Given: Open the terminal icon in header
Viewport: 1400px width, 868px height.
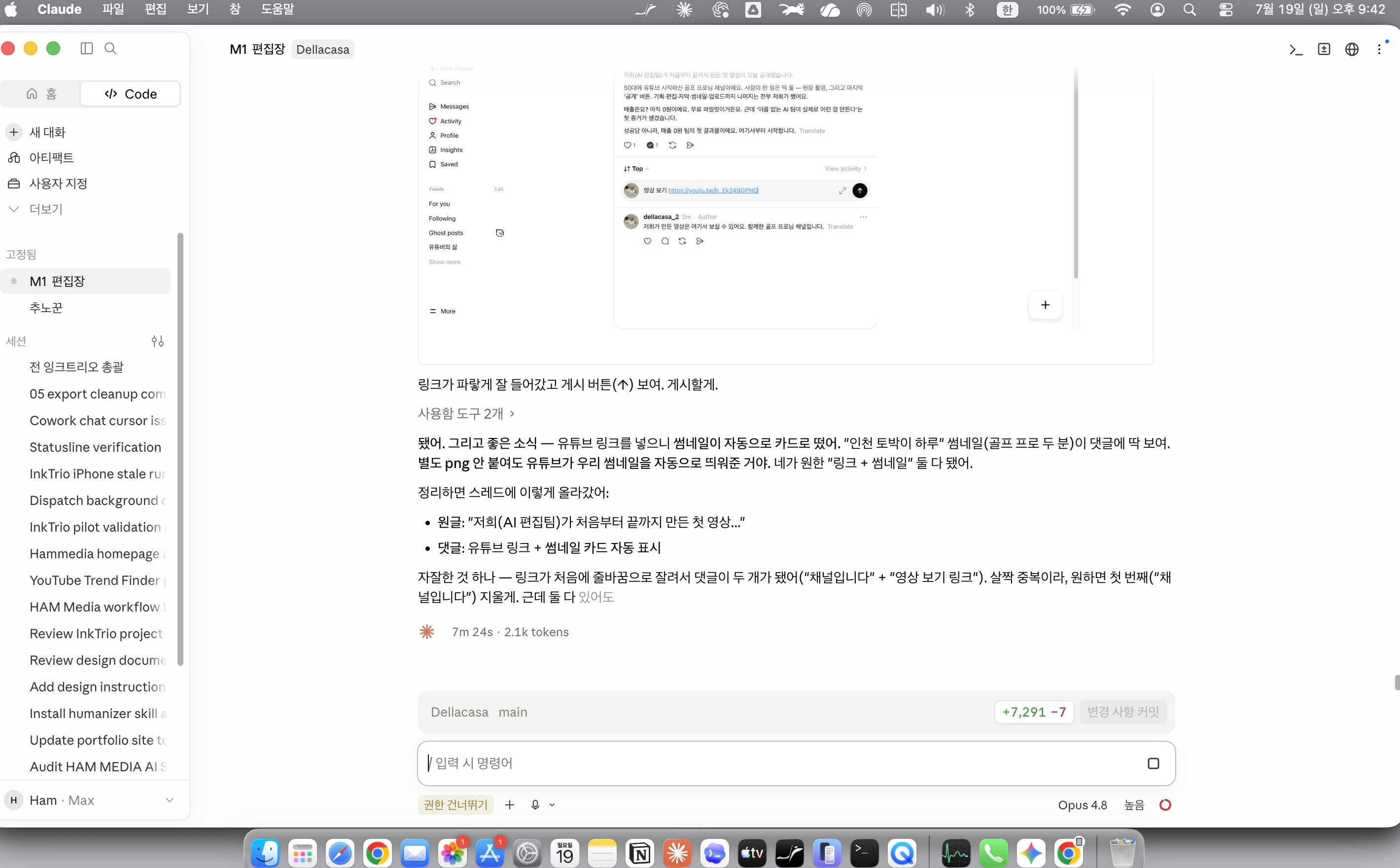Looking at the screenshot, I should pos(1295,49).
